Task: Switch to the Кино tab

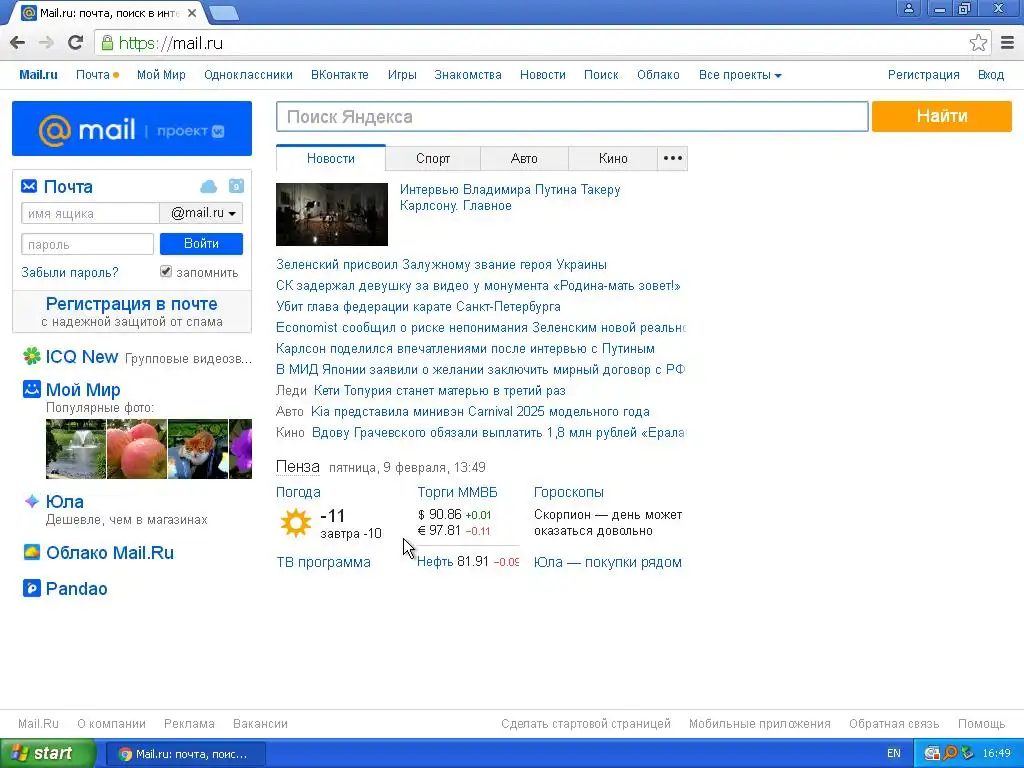Action: coord(613,158)
